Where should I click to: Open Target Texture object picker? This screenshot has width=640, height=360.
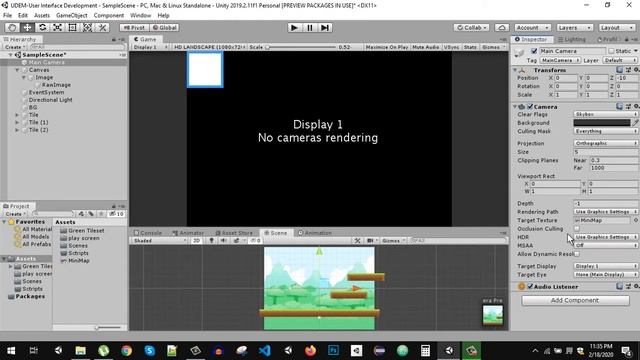point(636,220)
